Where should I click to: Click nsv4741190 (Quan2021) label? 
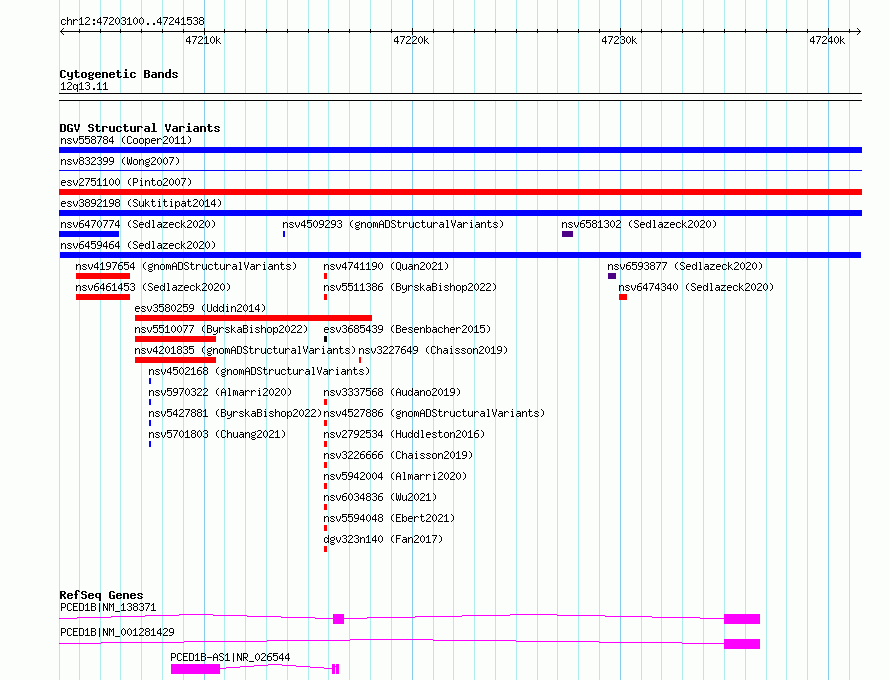[386, 266]
